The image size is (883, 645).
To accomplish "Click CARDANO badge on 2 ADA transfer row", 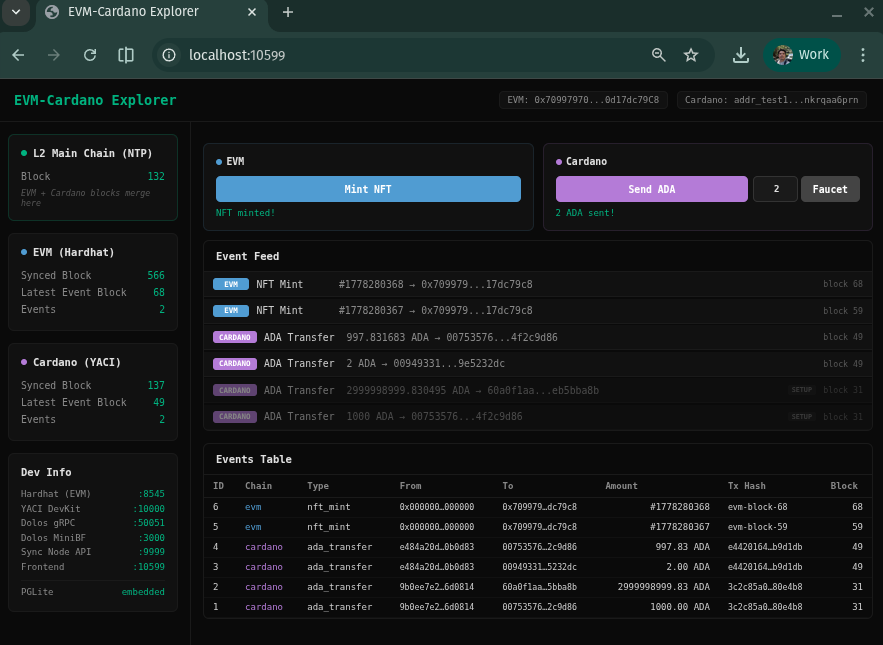I will [235, 363].
